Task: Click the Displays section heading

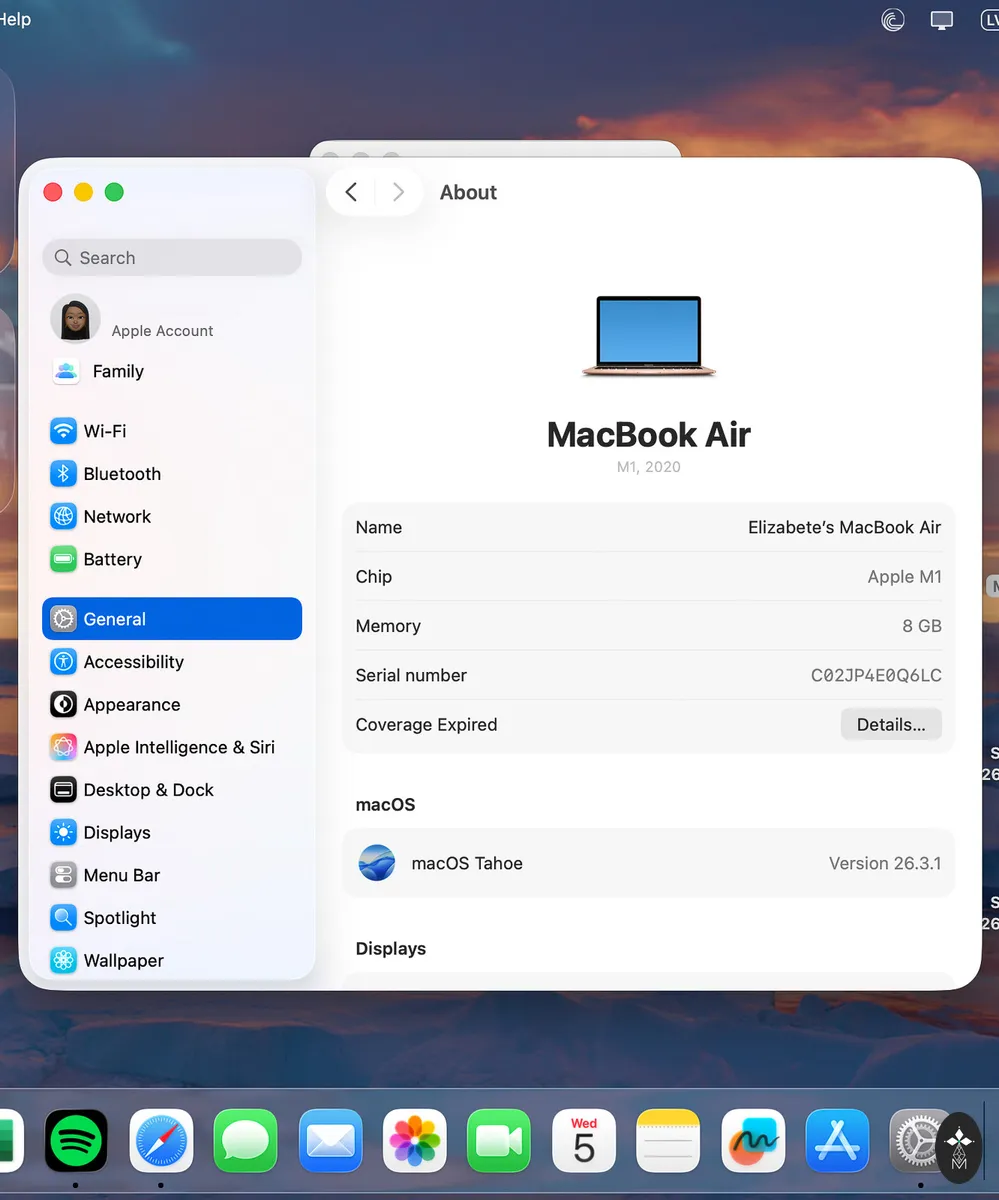Action: (391, 949)
